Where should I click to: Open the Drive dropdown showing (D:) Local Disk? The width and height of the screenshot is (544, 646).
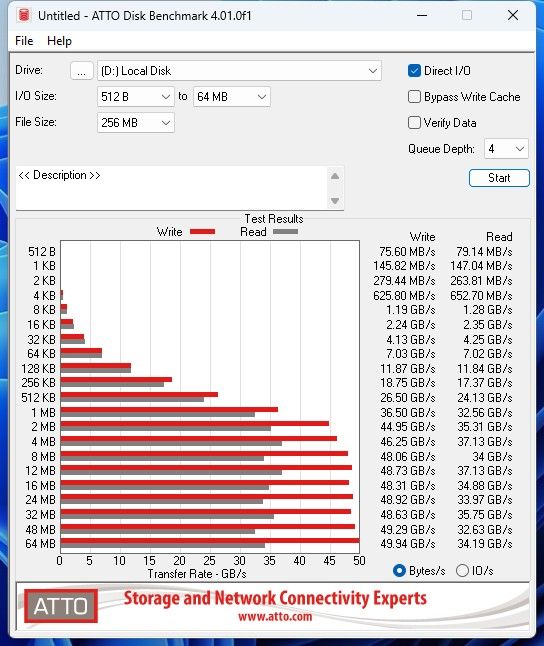(239, 71)
